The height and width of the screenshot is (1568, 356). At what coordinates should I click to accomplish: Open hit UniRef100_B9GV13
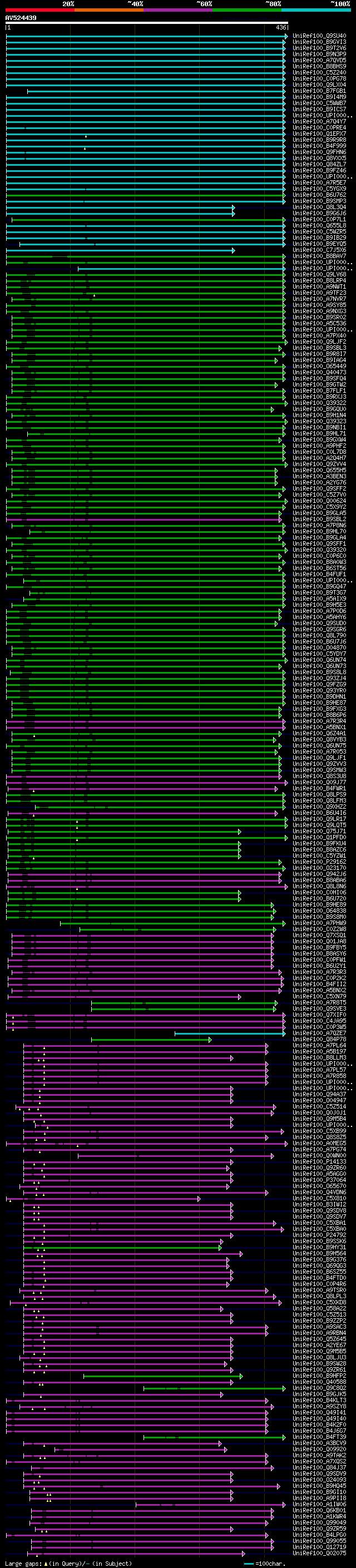319,42
